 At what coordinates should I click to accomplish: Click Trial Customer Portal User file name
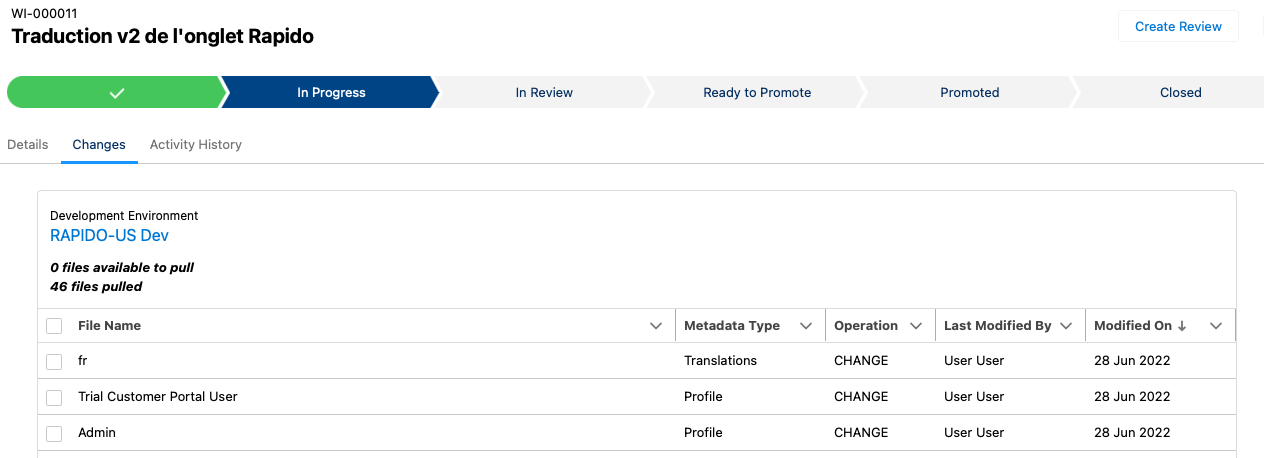(158, 397)
